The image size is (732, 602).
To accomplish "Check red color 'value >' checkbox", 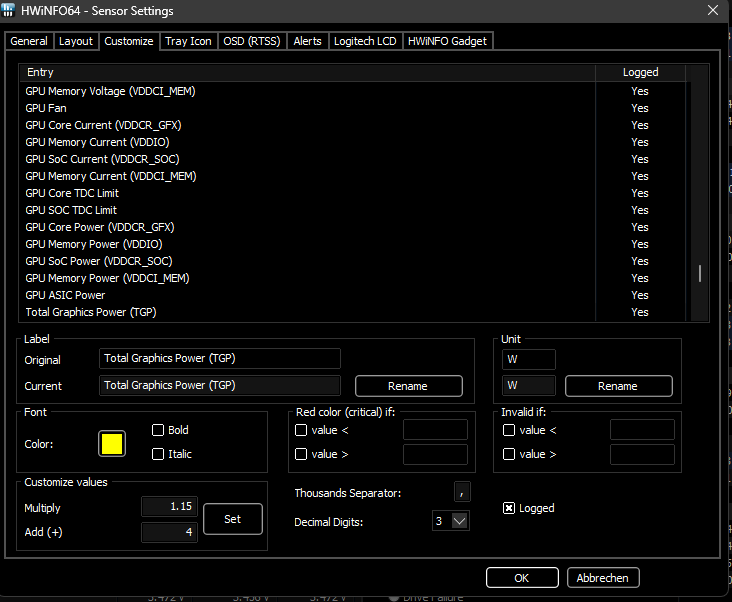I will pyautogui.click(x=301, y=454).
